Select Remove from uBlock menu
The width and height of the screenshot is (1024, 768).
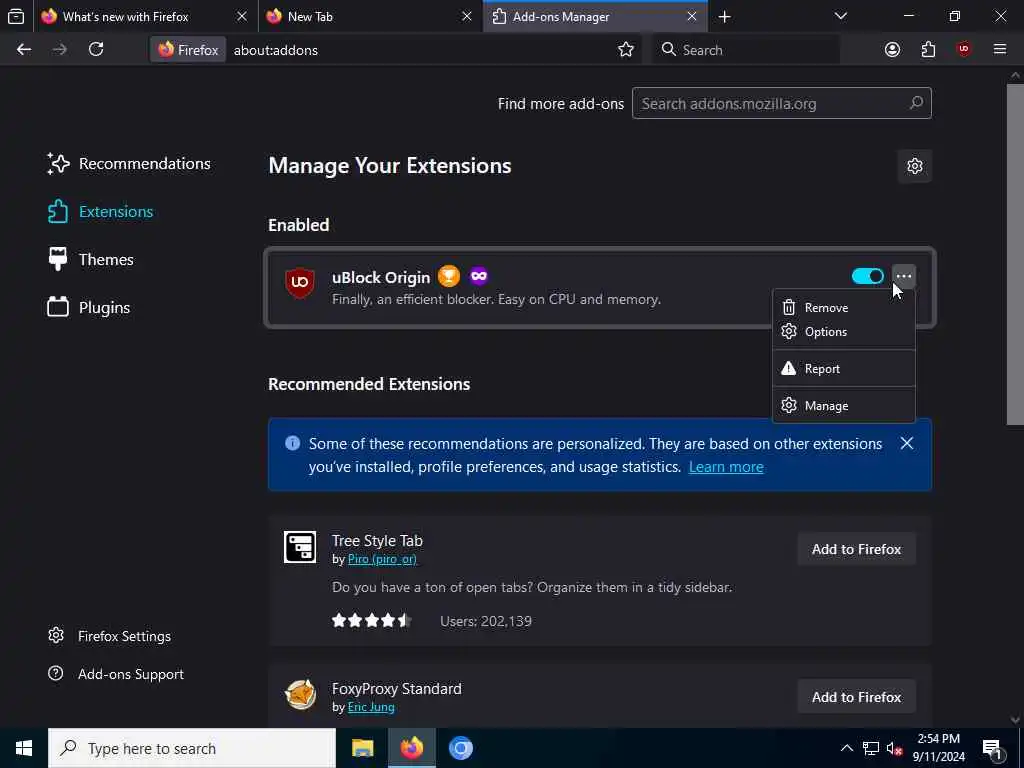coord(843,308)
